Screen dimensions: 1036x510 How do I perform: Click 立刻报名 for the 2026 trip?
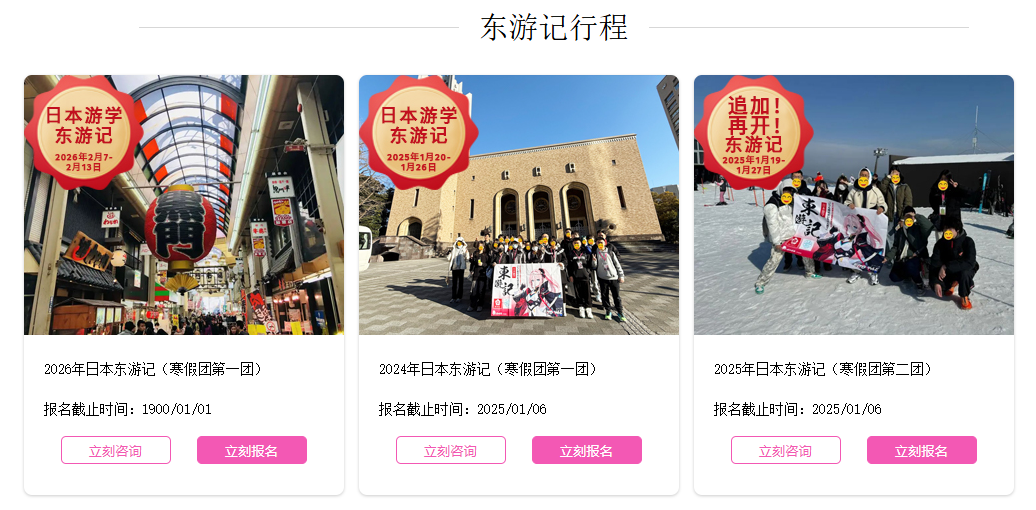tap(252, 451)
